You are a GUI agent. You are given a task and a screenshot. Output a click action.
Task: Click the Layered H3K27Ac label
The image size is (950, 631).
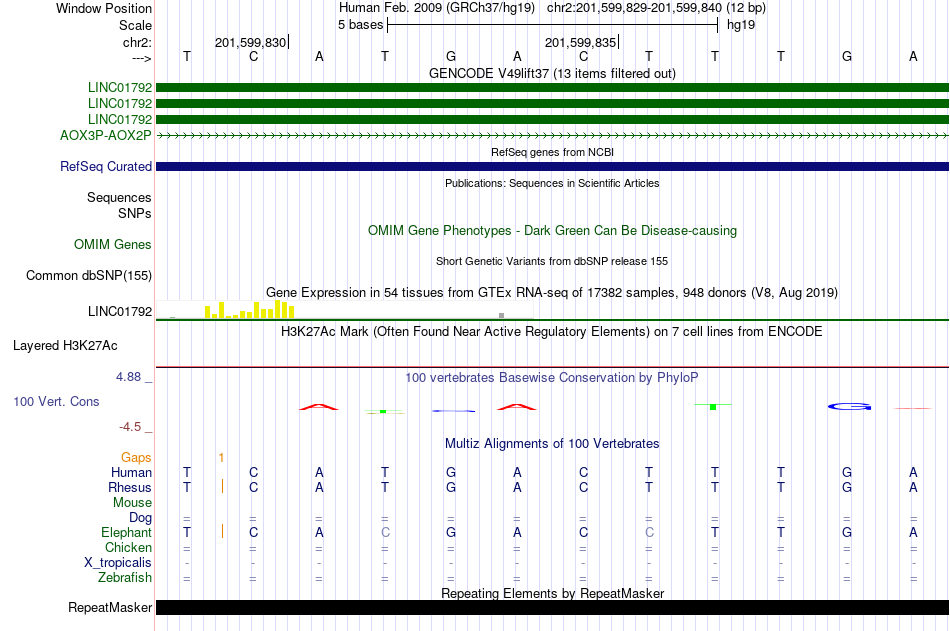(x=65, y=346)
